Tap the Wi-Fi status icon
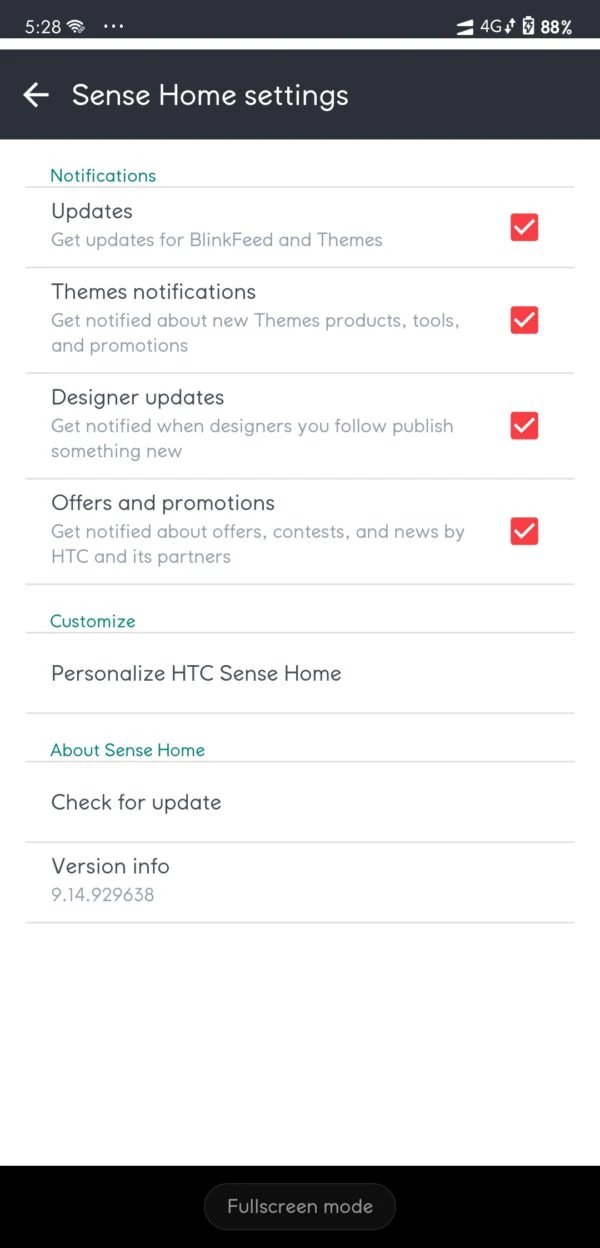 coord(76,27)
